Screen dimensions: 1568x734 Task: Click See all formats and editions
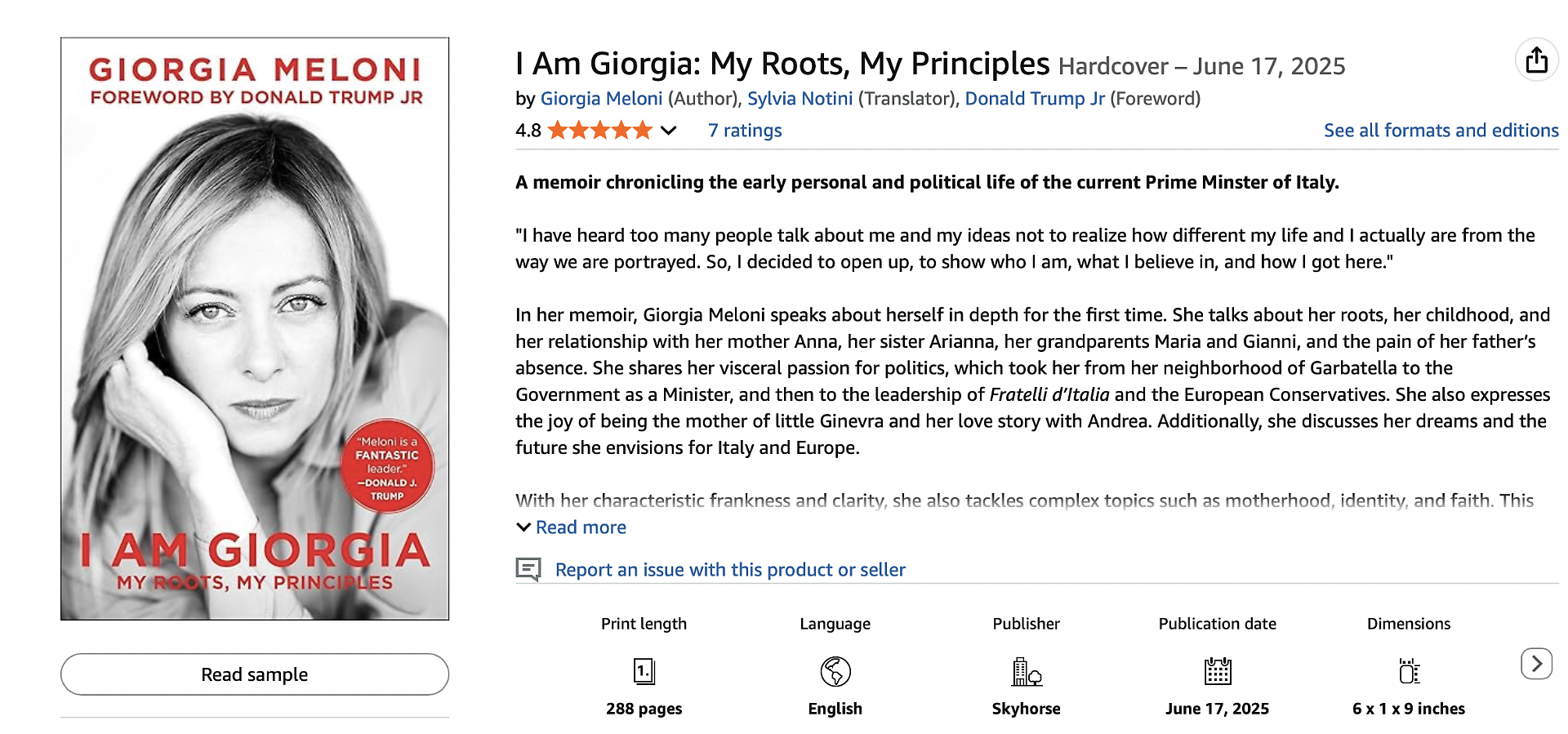click(x=1441, y=131)
